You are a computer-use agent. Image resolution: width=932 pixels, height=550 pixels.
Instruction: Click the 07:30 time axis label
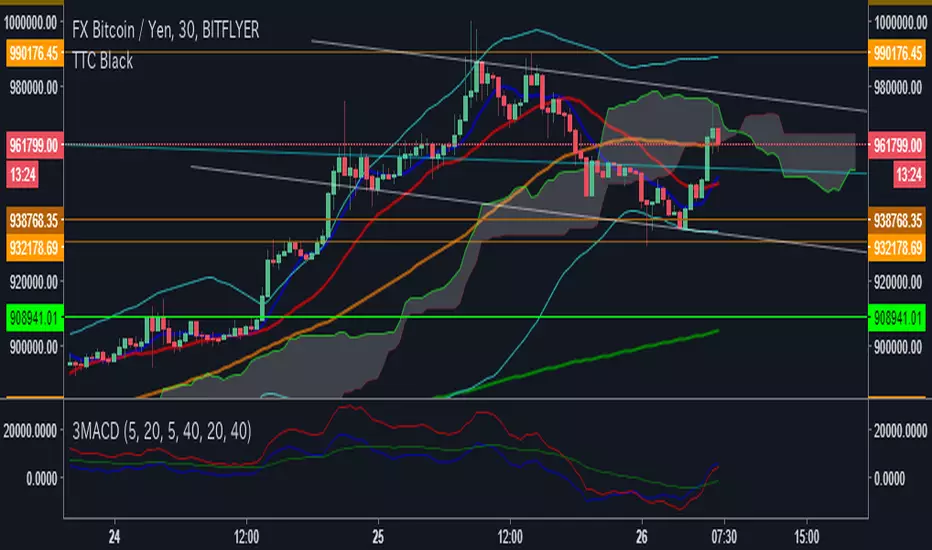coord(723,537)
